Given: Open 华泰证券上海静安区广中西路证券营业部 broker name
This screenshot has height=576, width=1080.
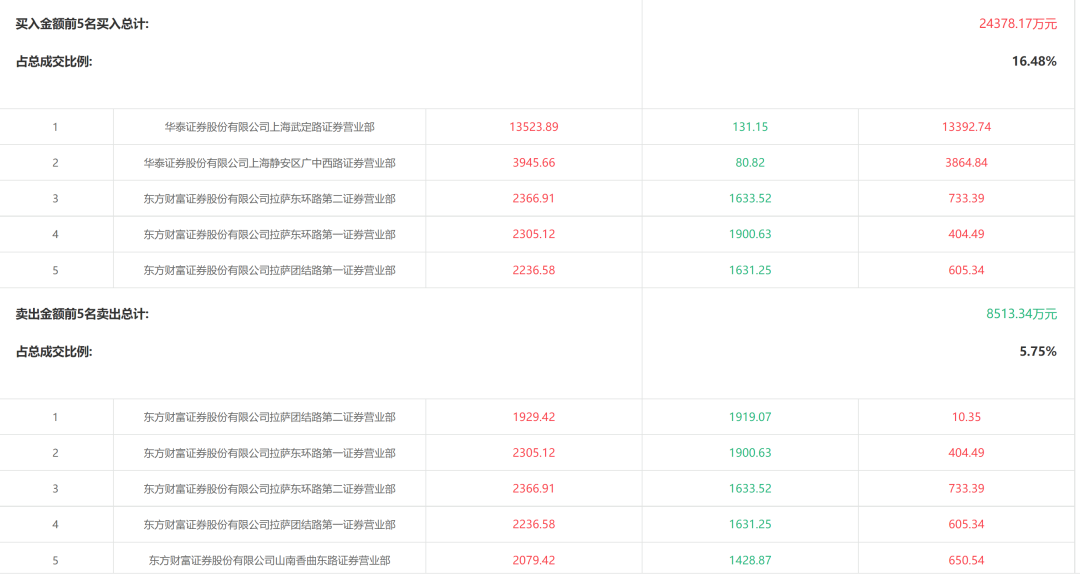Looking at the screenshot, I should pyautogui.click(x=269, y=163).
